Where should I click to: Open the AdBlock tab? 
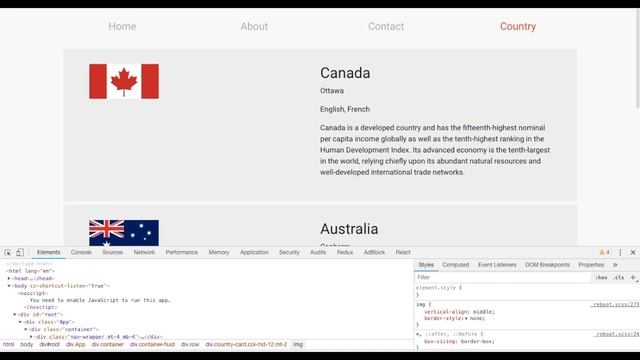pyautogui.click(x=374, y=252)
